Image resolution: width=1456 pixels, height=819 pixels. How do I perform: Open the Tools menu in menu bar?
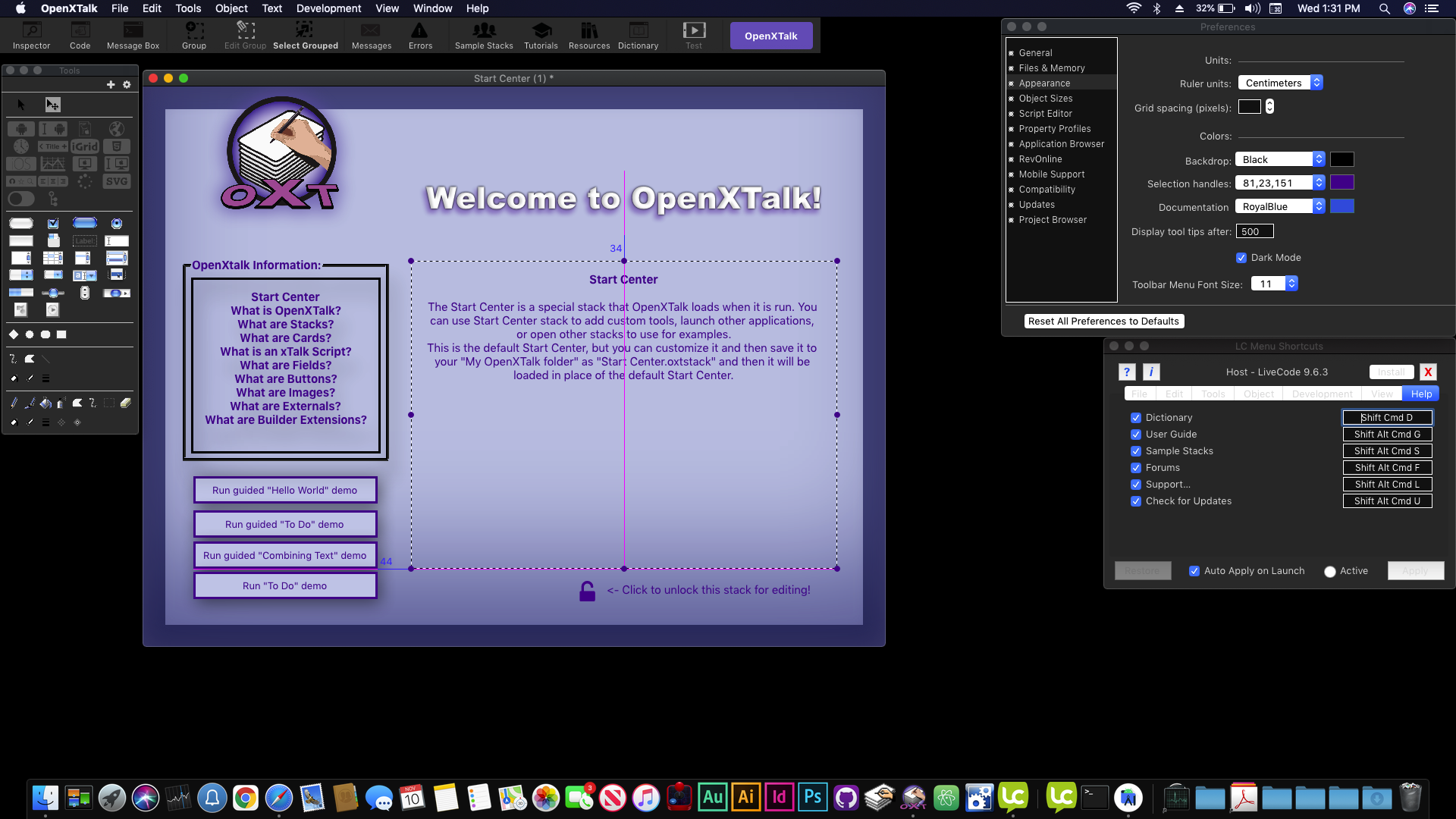188,8
